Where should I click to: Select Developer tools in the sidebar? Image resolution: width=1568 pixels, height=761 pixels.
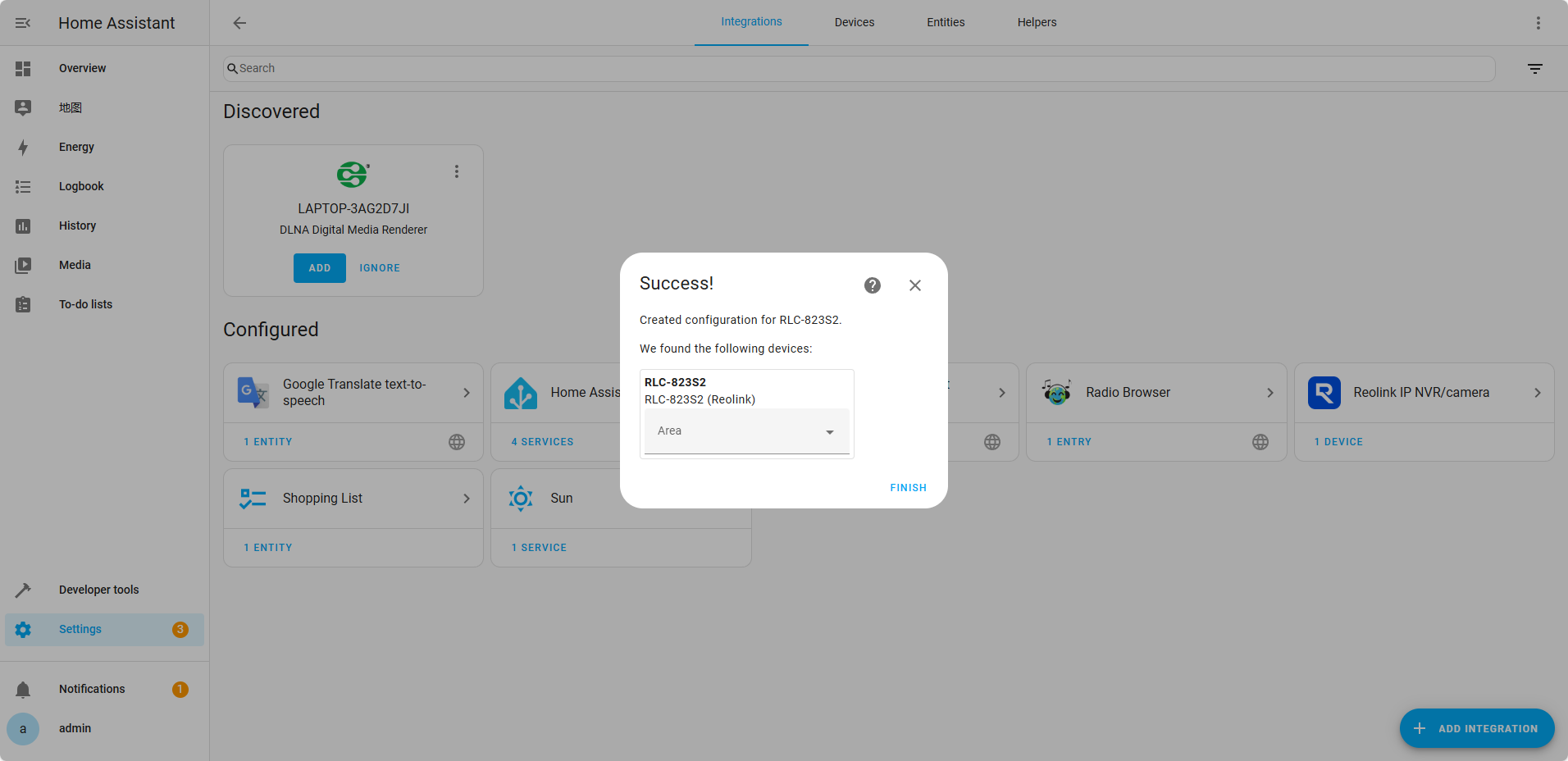pos(104,590)
